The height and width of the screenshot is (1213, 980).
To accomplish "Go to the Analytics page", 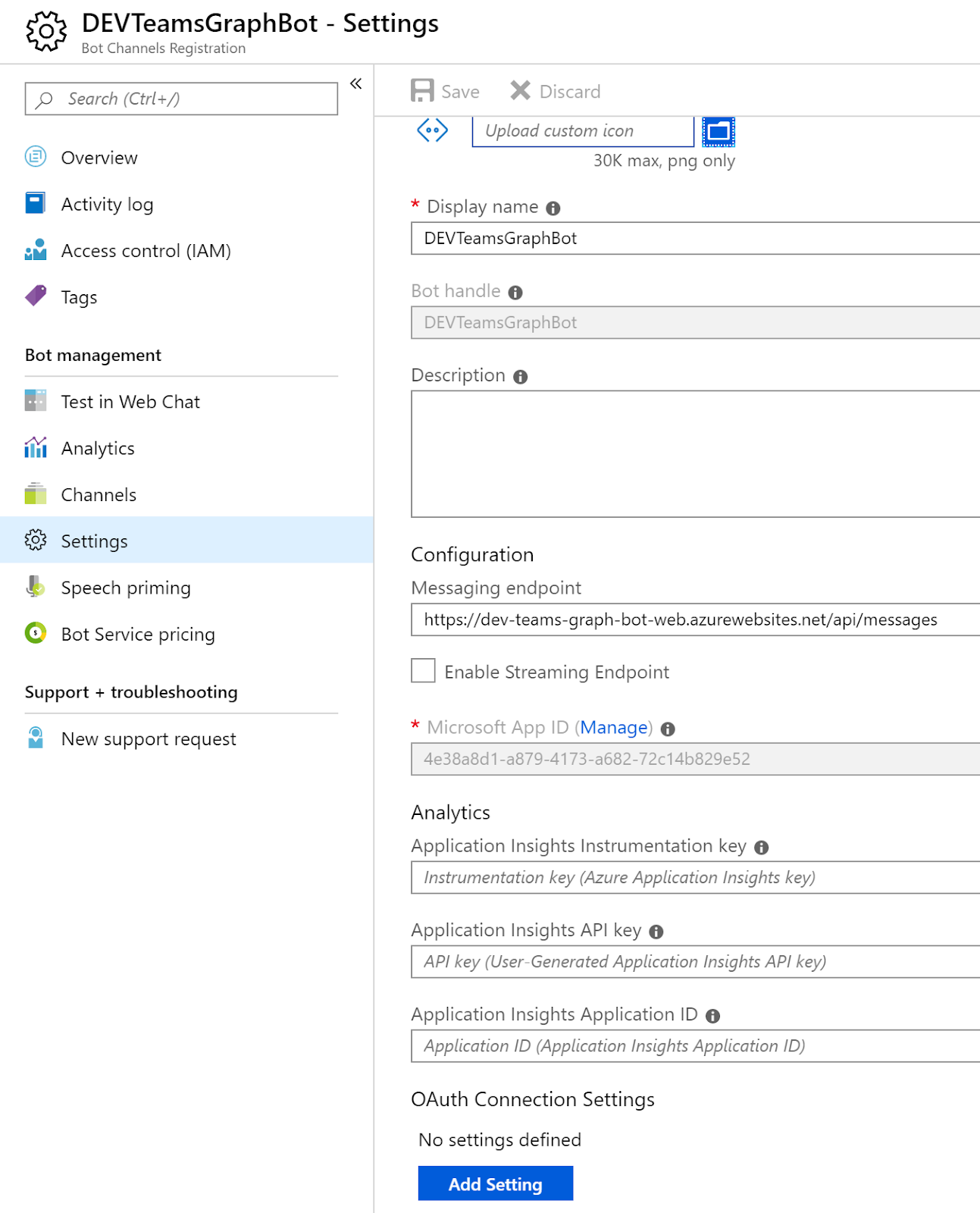I will coord(98,449).
